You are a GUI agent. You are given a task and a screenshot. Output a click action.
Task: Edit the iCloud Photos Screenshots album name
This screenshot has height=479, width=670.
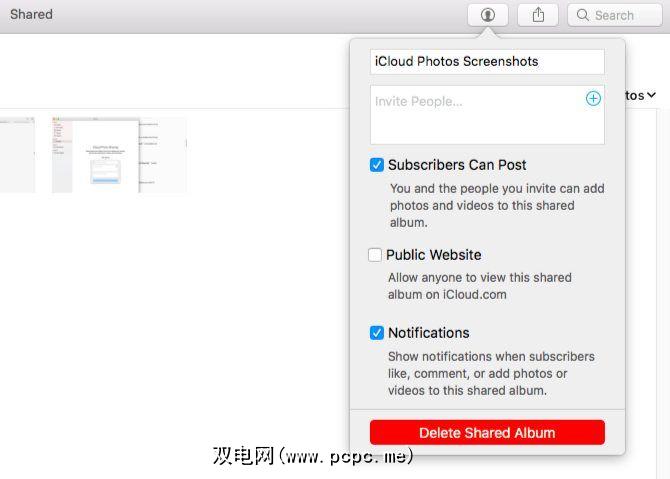487,62
